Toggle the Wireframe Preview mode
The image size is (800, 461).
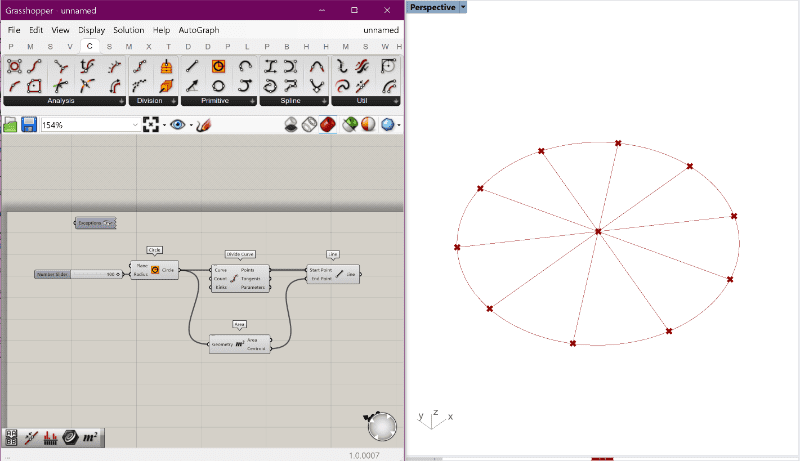(x=309, y=124)
